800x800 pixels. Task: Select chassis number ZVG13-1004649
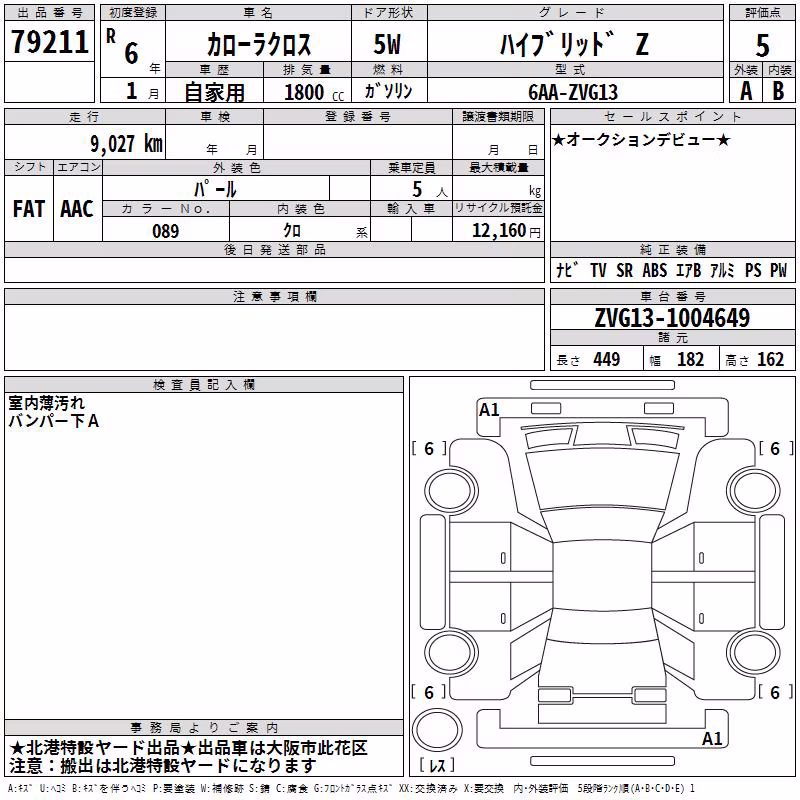[x=672, y=318]
